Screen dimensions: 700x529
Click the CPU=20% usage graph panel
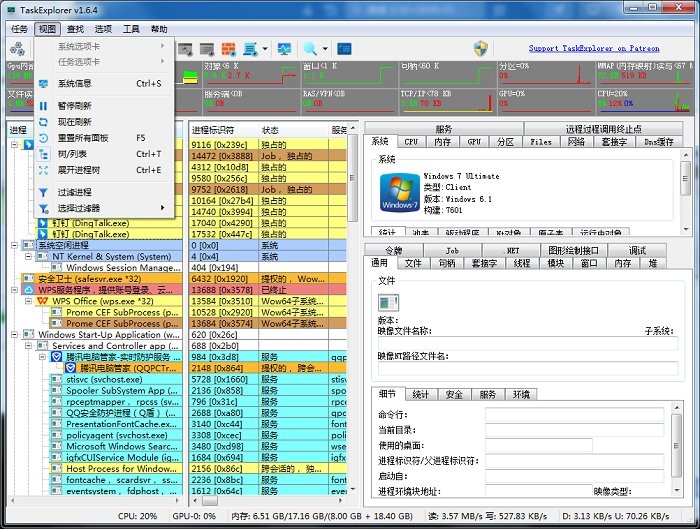click(x=644, y=102)
